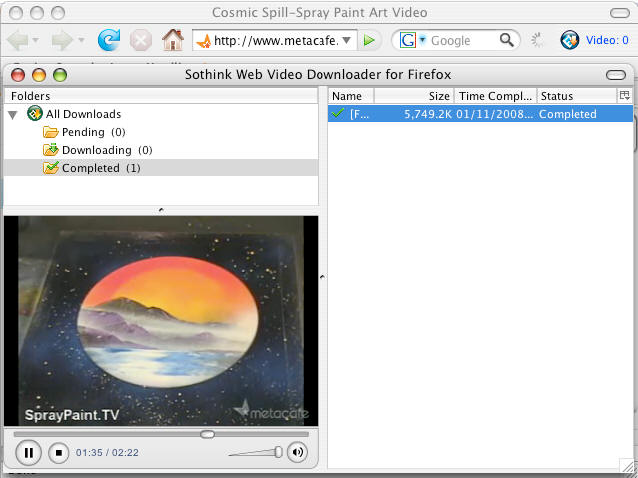Sort downloads by the Name column
The image size is (638, 478).
pos(350,96)
